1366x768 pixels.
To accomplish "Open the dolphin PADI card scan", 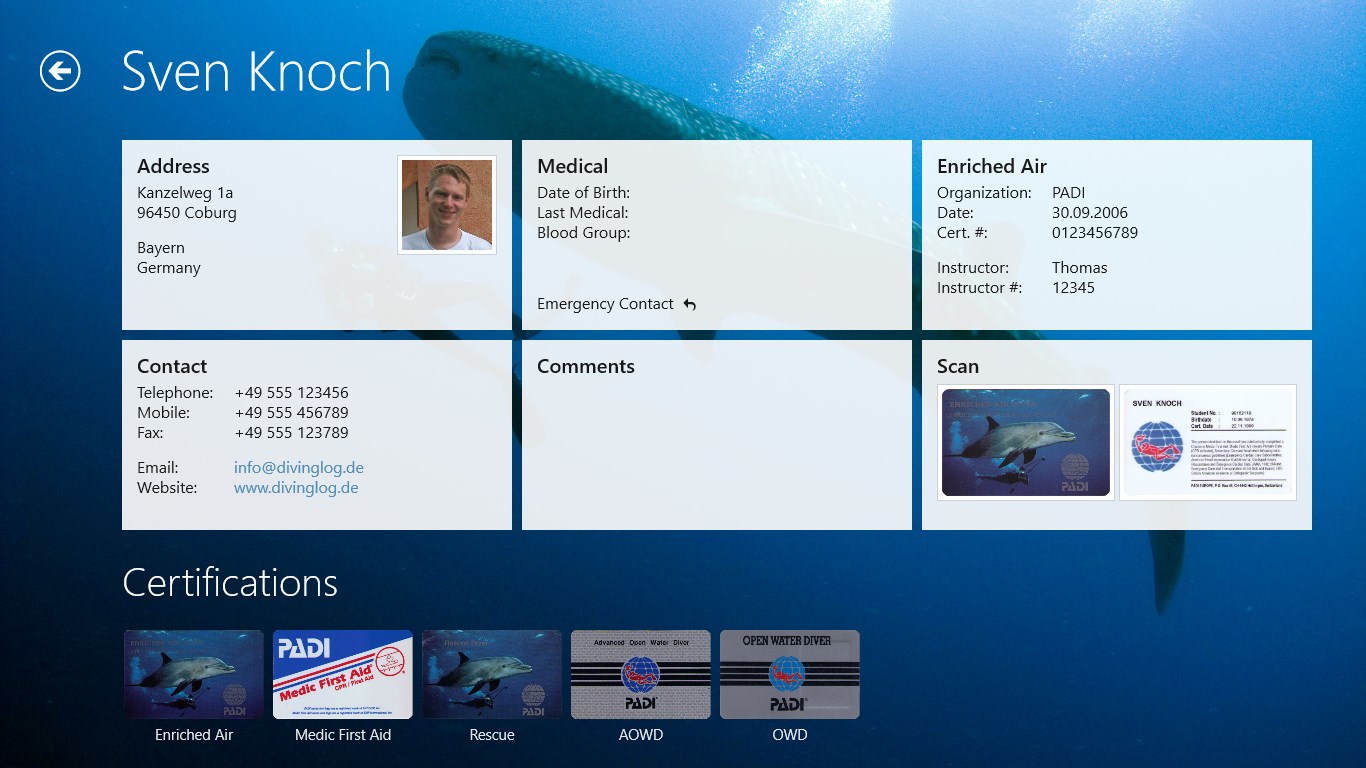I will click(x=1024, y=443).
